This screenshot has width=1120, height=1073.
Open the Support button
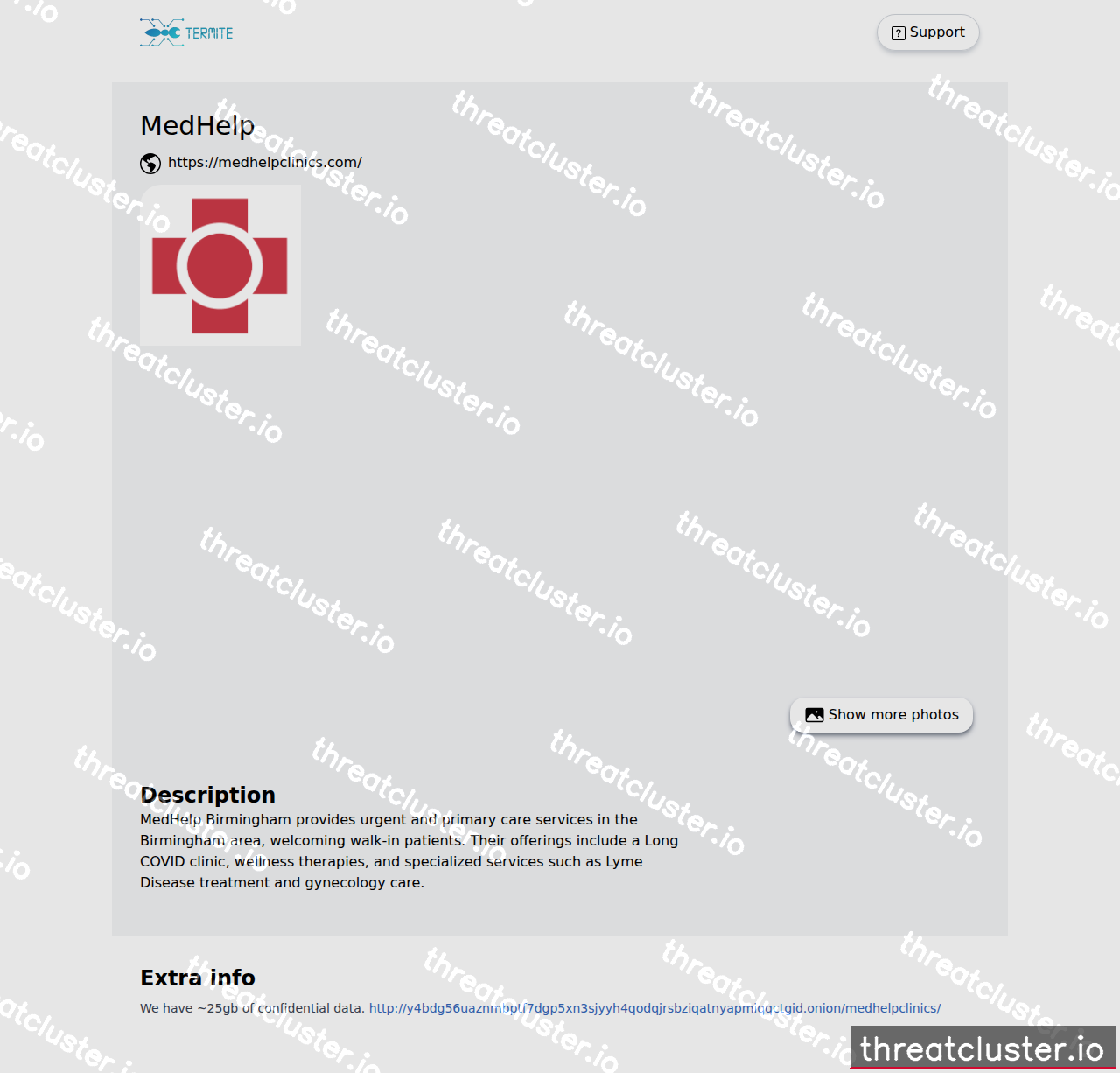coord(927,32)
